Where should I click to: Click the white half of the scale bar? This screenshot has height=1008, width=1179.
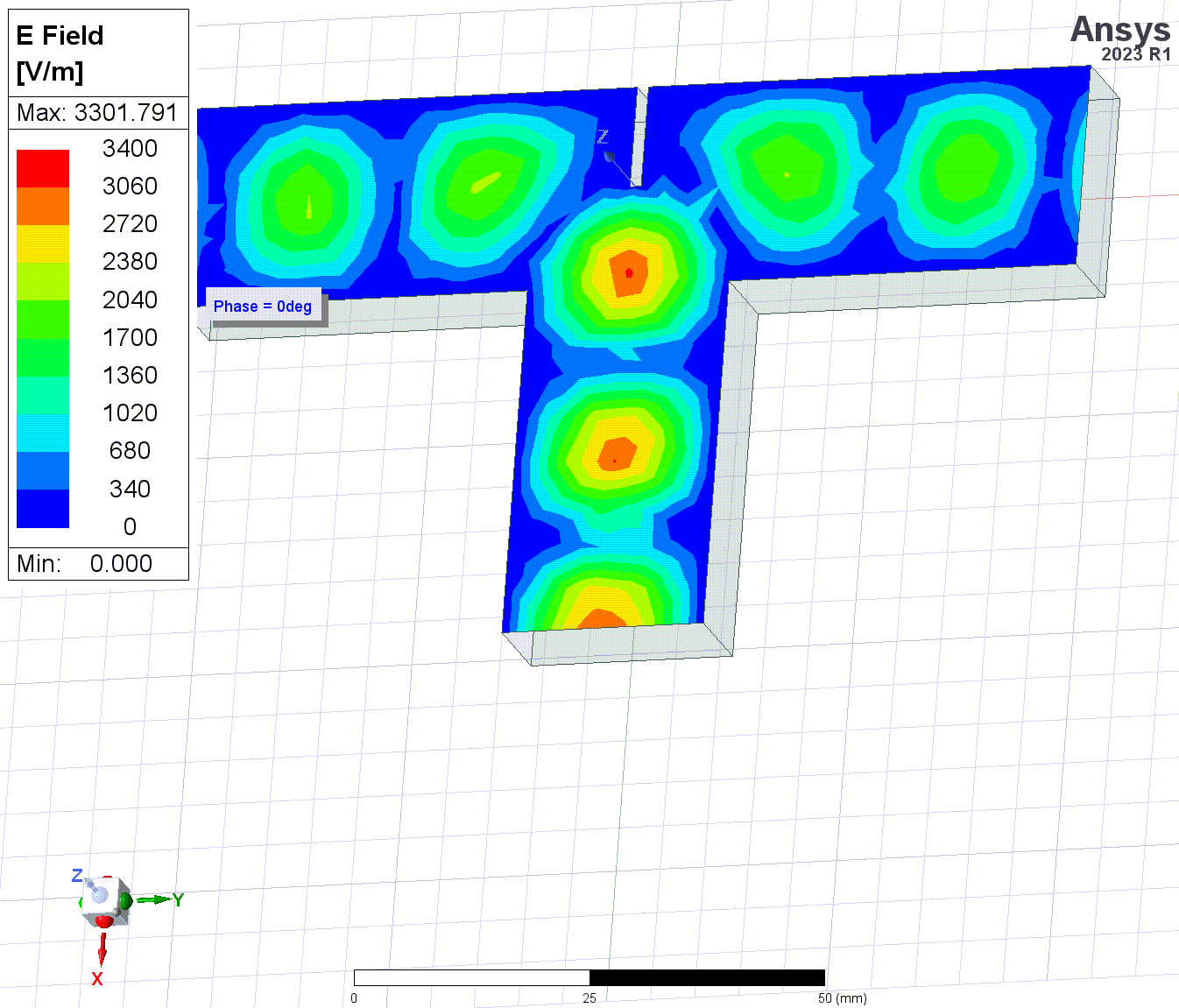point(472,977)
